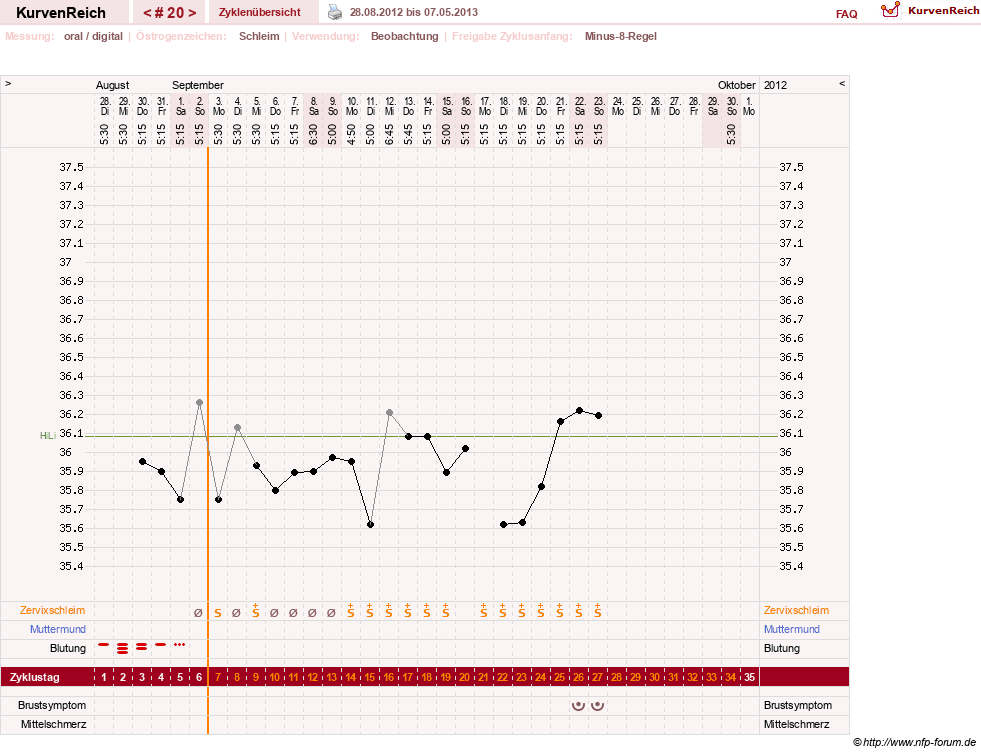Click the temperature point on 22. Sa (36.2)
This screenshot has height=754, width=981.
579,410
